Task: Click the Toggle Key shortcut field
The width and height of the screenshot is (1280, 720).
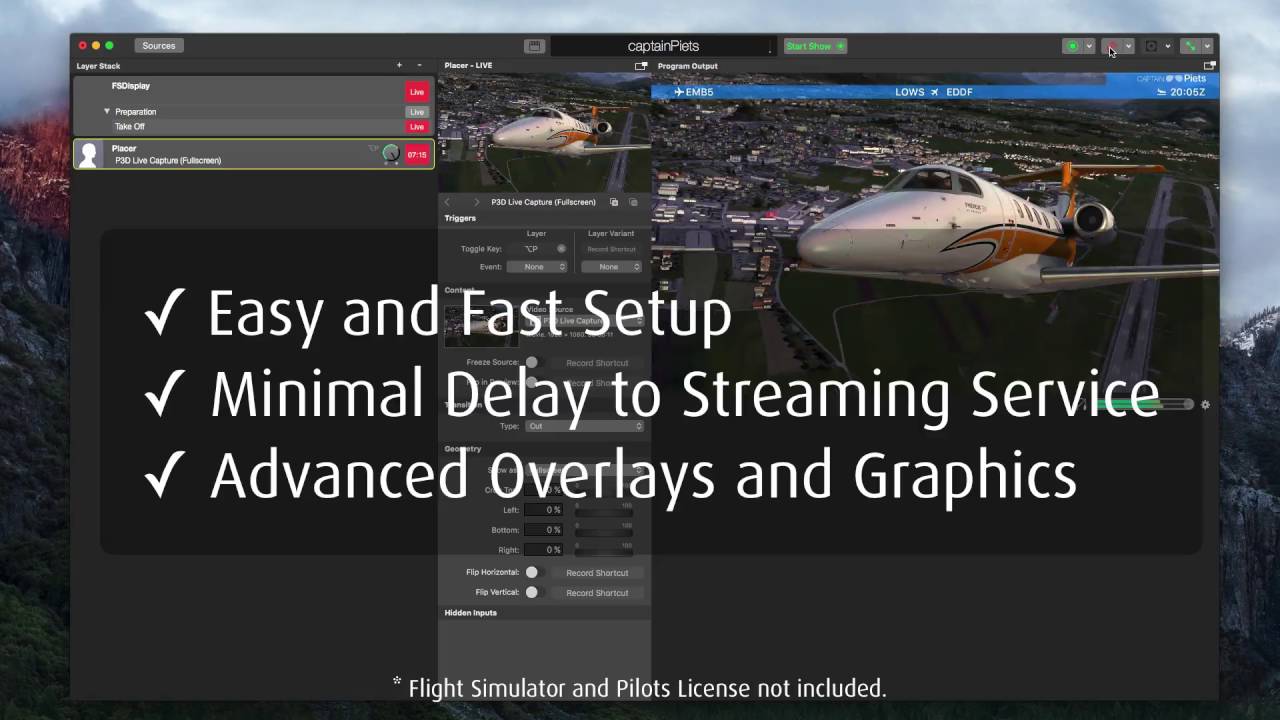Action: 538,249
